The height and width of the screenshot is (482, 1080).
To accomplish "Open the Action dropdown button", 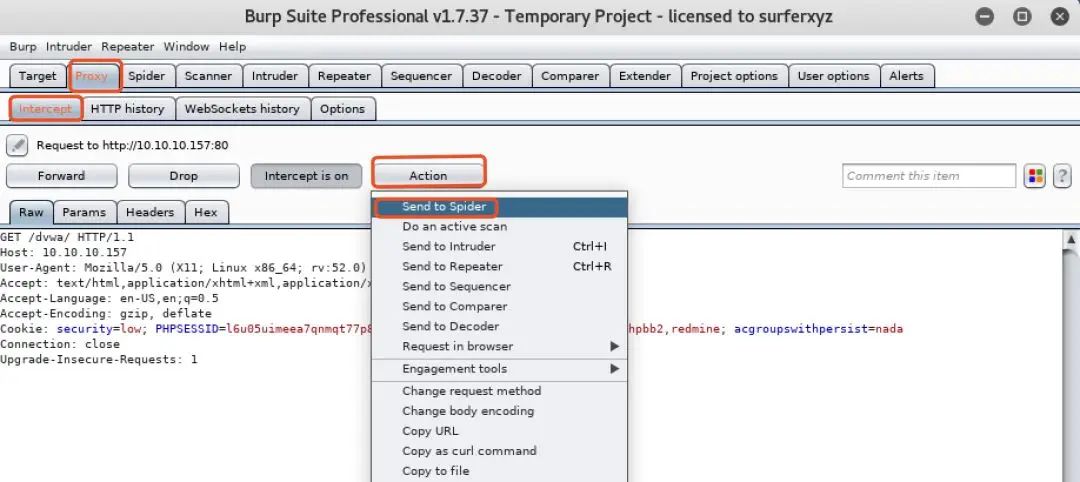I will click(428, 176).
